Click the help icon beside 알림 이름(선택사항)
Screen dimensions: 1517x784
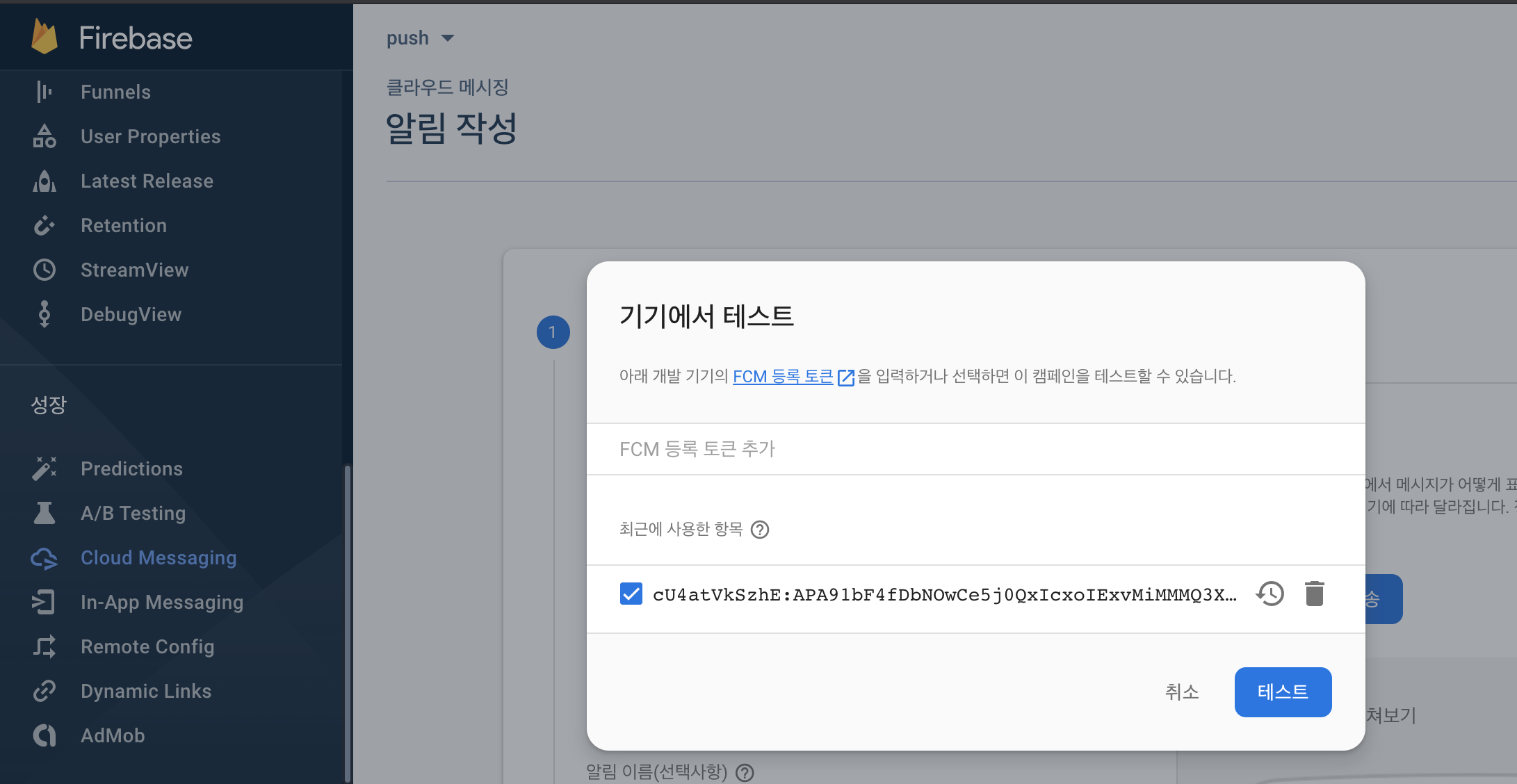click(745, 772)
